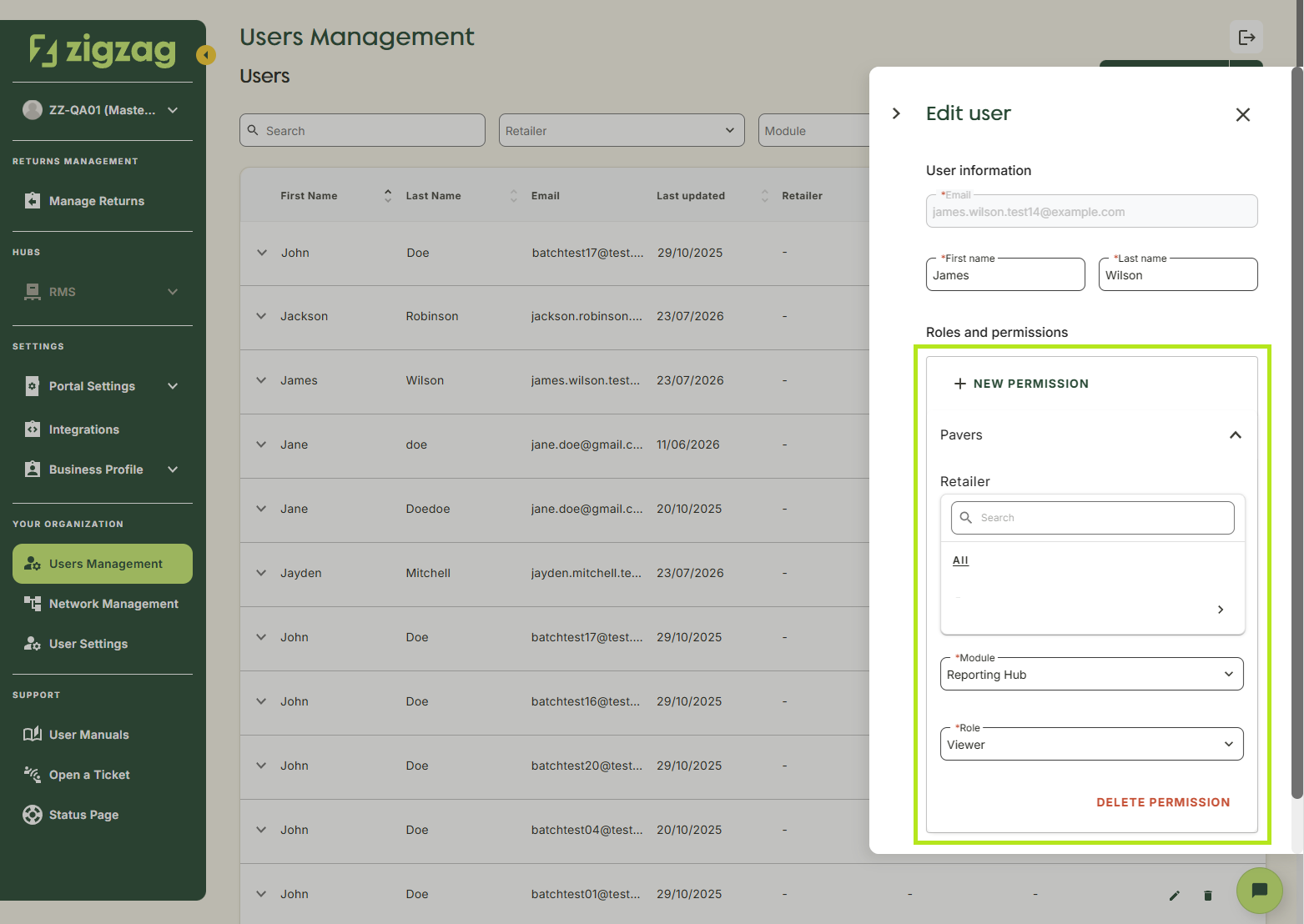Sort table by First Name

(388, 196)
